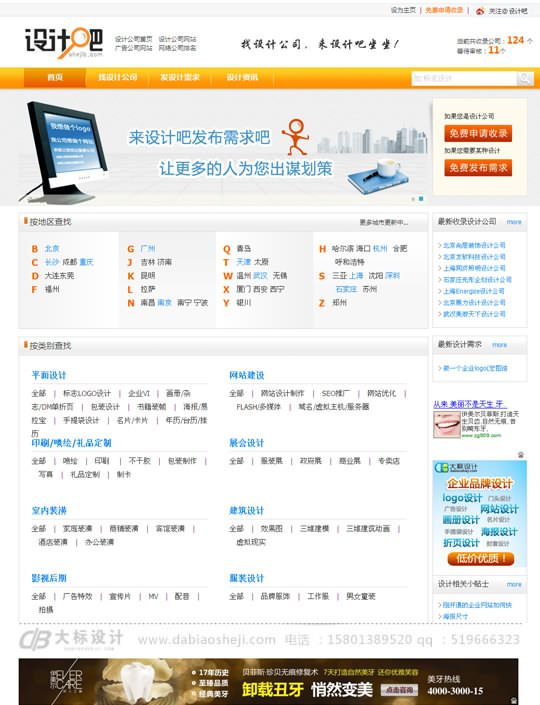Click the small icon above the 大标设计 ad

[x=521, y=455]
